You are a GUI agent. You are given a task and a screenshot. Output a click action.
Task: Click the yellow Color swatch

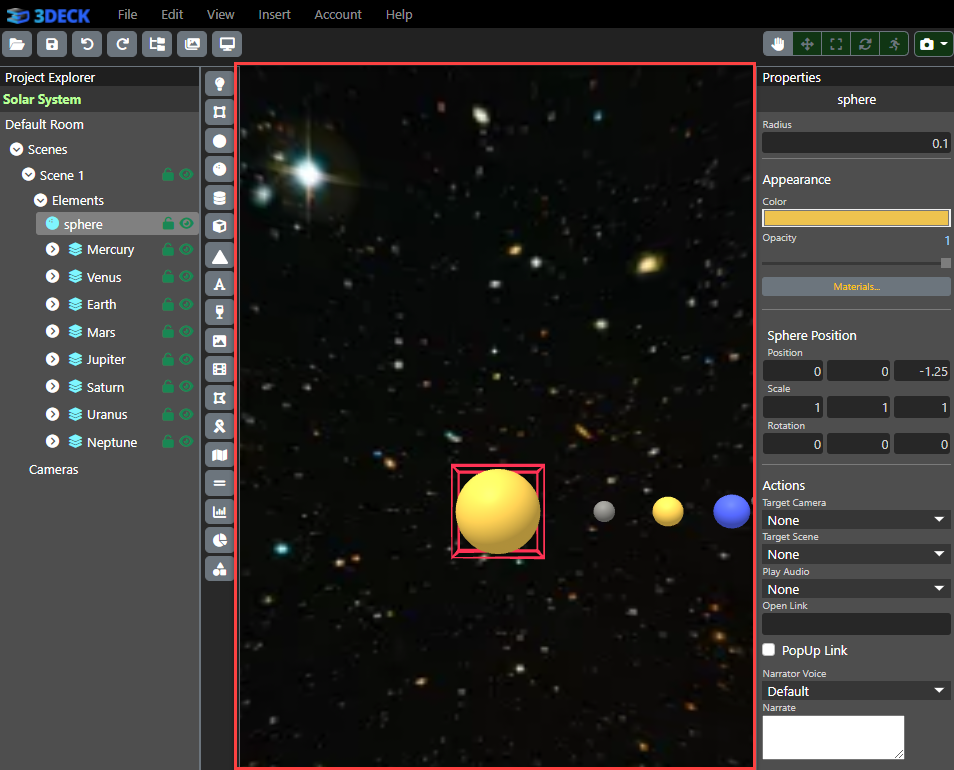pos(856,218)
